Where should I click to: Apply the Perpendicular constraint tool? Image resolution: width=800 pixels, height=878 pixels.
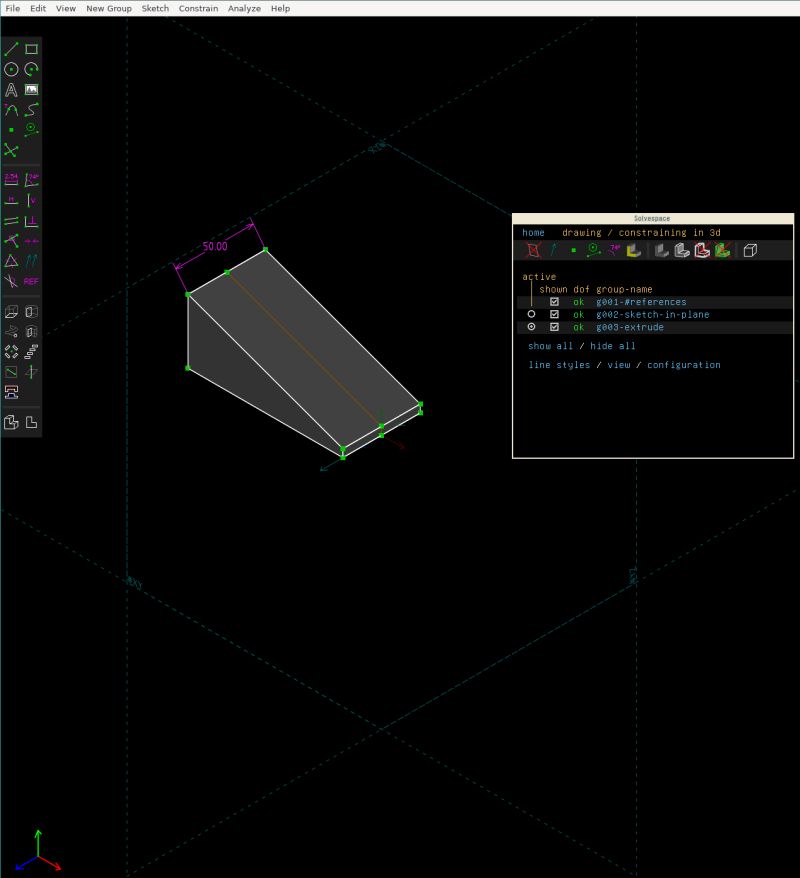[x=31, y=221]
